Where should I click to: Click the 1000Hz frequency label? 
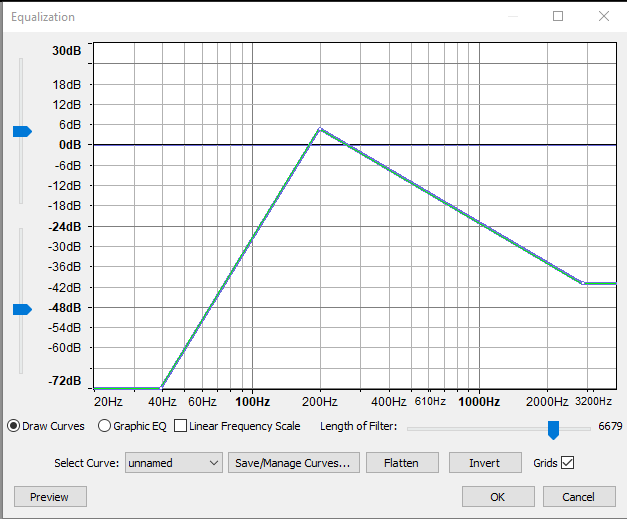tap(479, 401)
